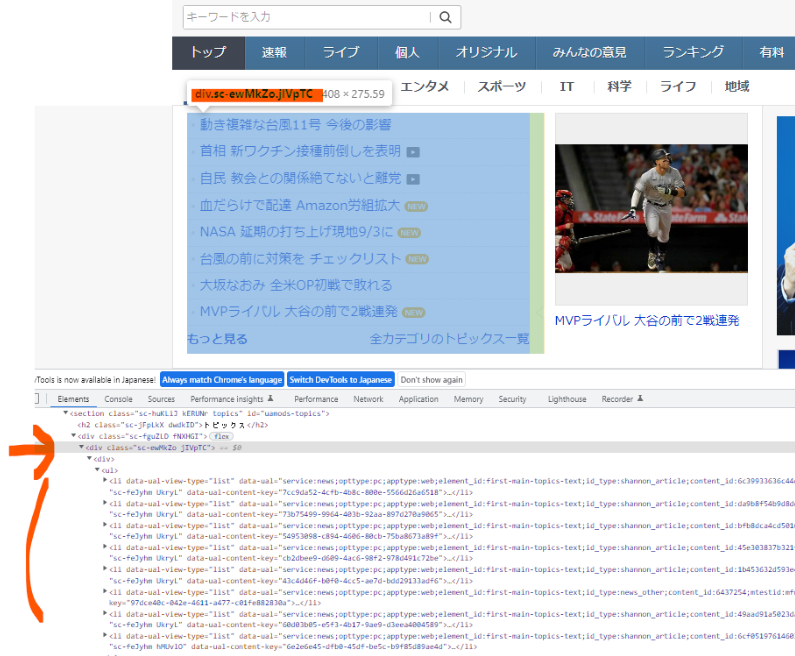Image resolution: width=795 pixels, height=656 pixels.
Task: Select the スポーツ category
Action: pos(502,87)
